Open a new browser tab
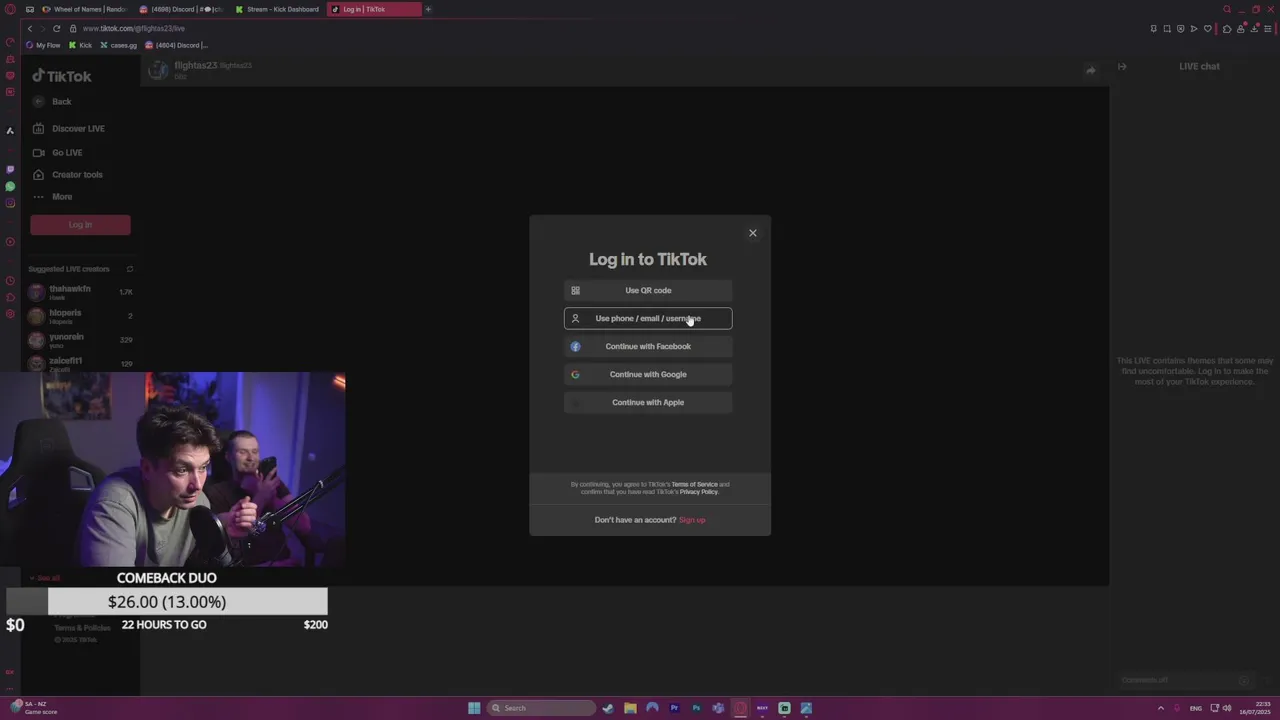This screenshot has height=720, width=1280. (428, 9)
